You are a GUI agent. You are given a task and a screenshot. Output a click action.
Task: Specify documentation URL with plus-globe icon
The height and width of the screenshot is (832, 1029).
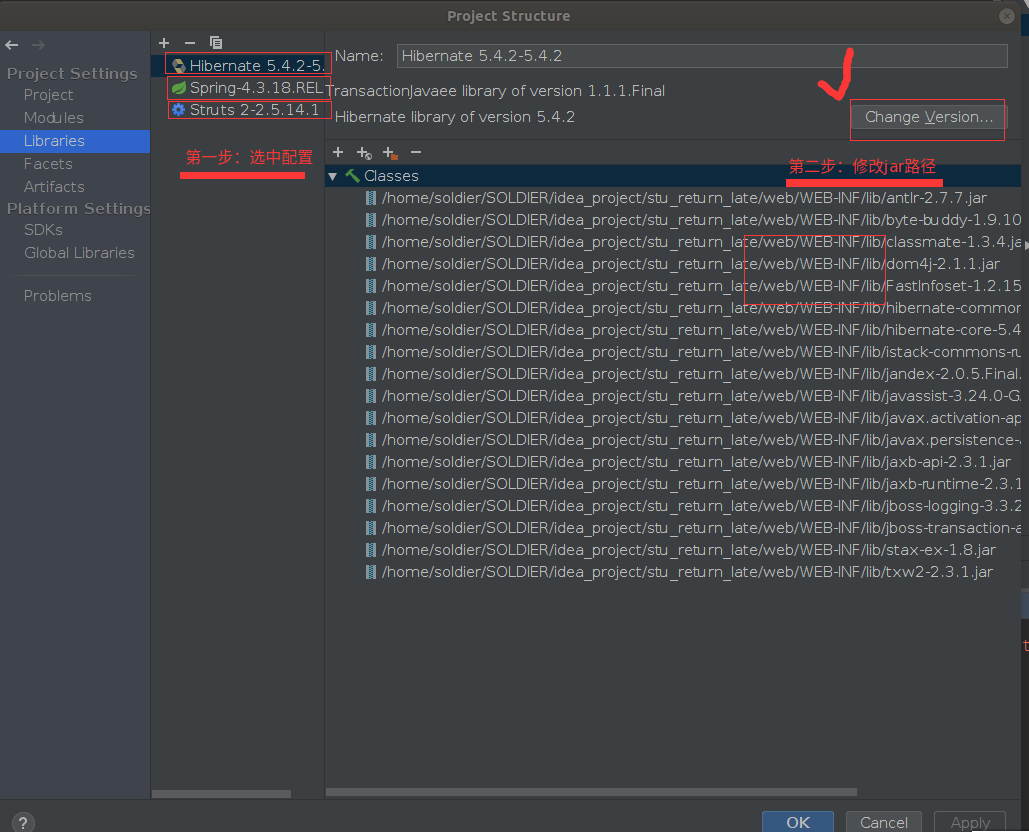[x=364, y=153]
